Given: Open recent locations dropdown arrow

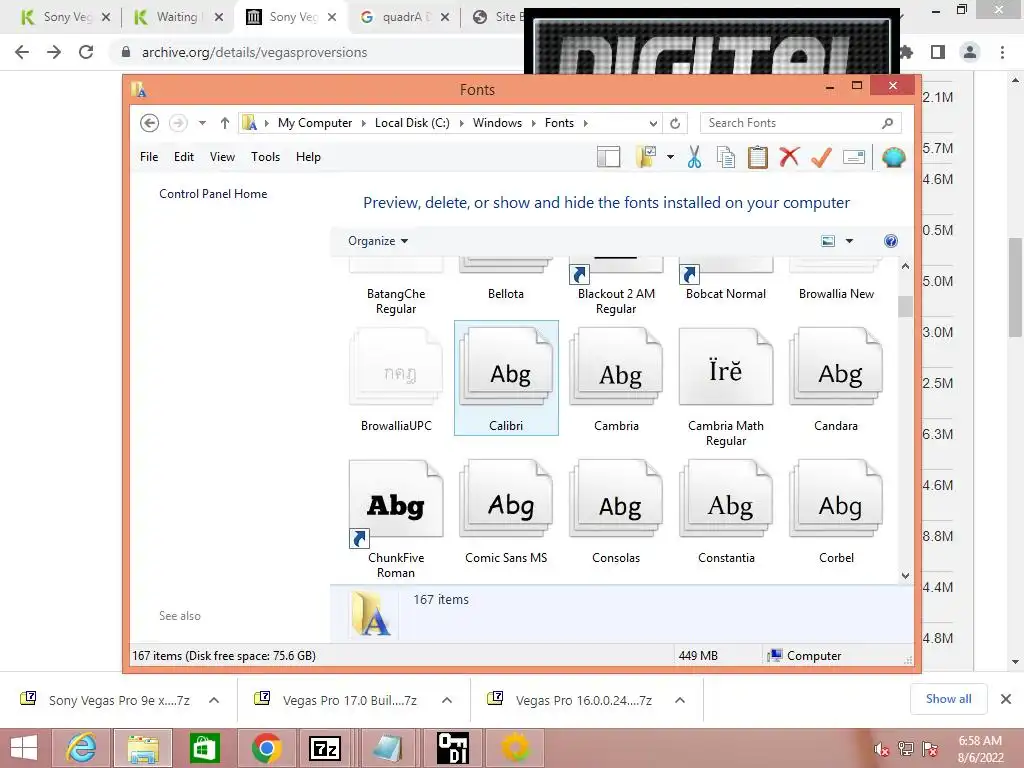Looking at the screenshot, I should pos(202,123).
